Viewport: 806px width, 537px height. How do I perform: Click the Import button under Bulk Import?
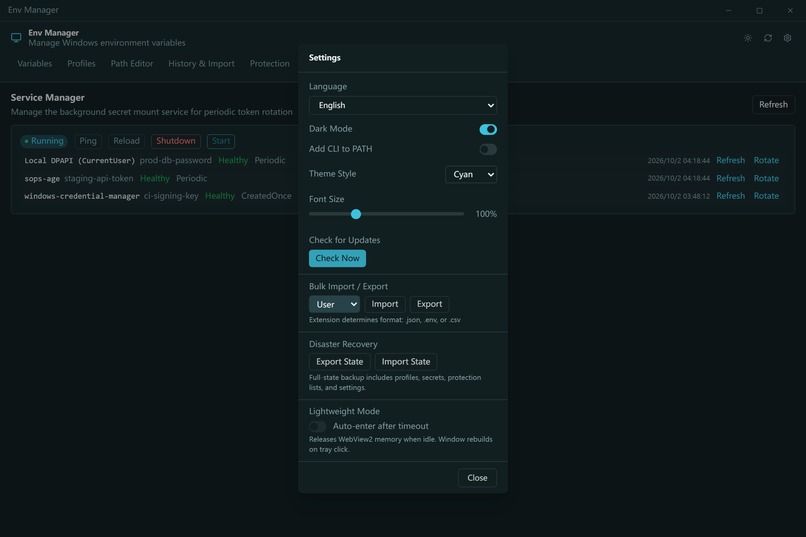click(x=384, y=304)
